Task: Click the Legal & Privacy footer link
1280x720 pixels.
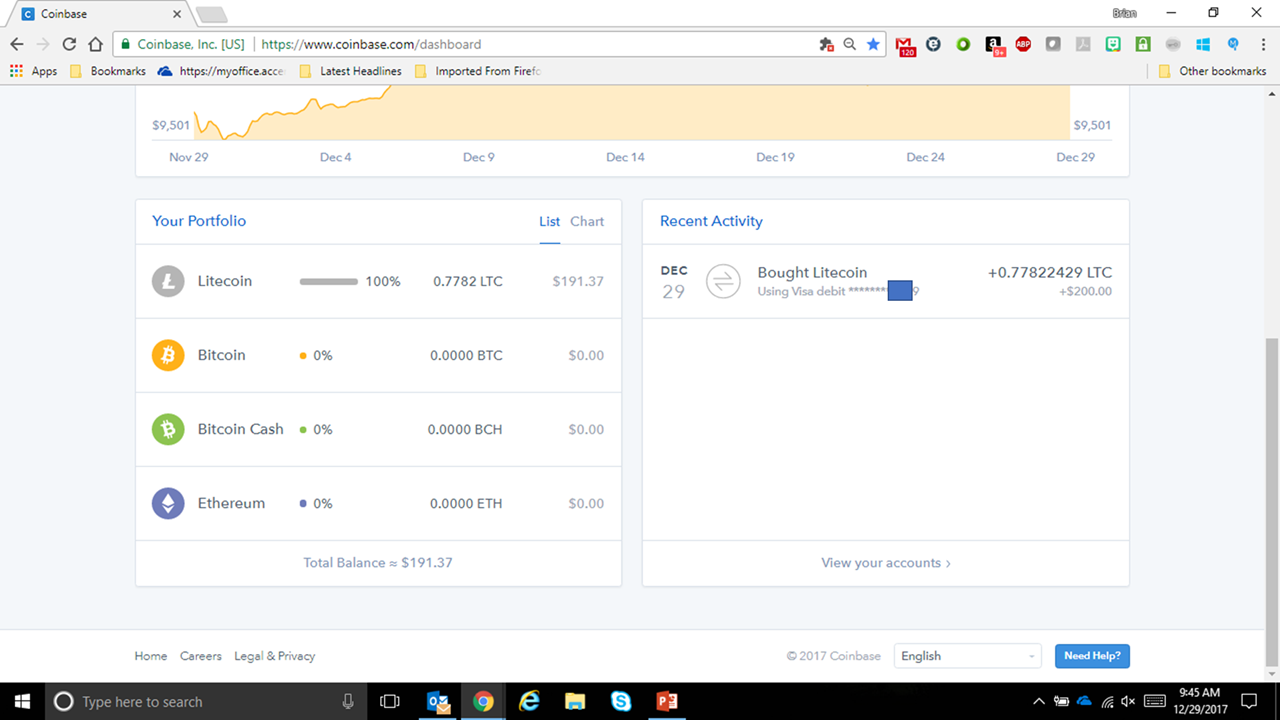Action: click(274, 656)
